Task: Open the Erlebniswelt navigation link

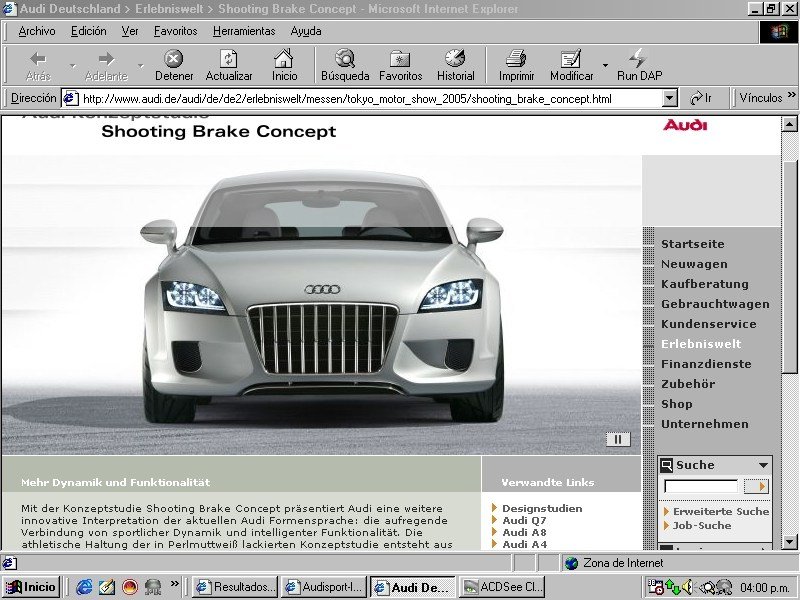Action: [701, 344]
